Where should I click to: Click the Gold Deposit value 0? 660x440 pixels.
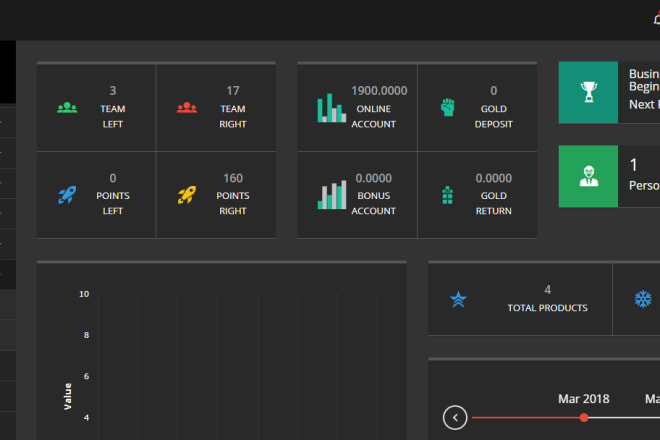tap(494, 91)
